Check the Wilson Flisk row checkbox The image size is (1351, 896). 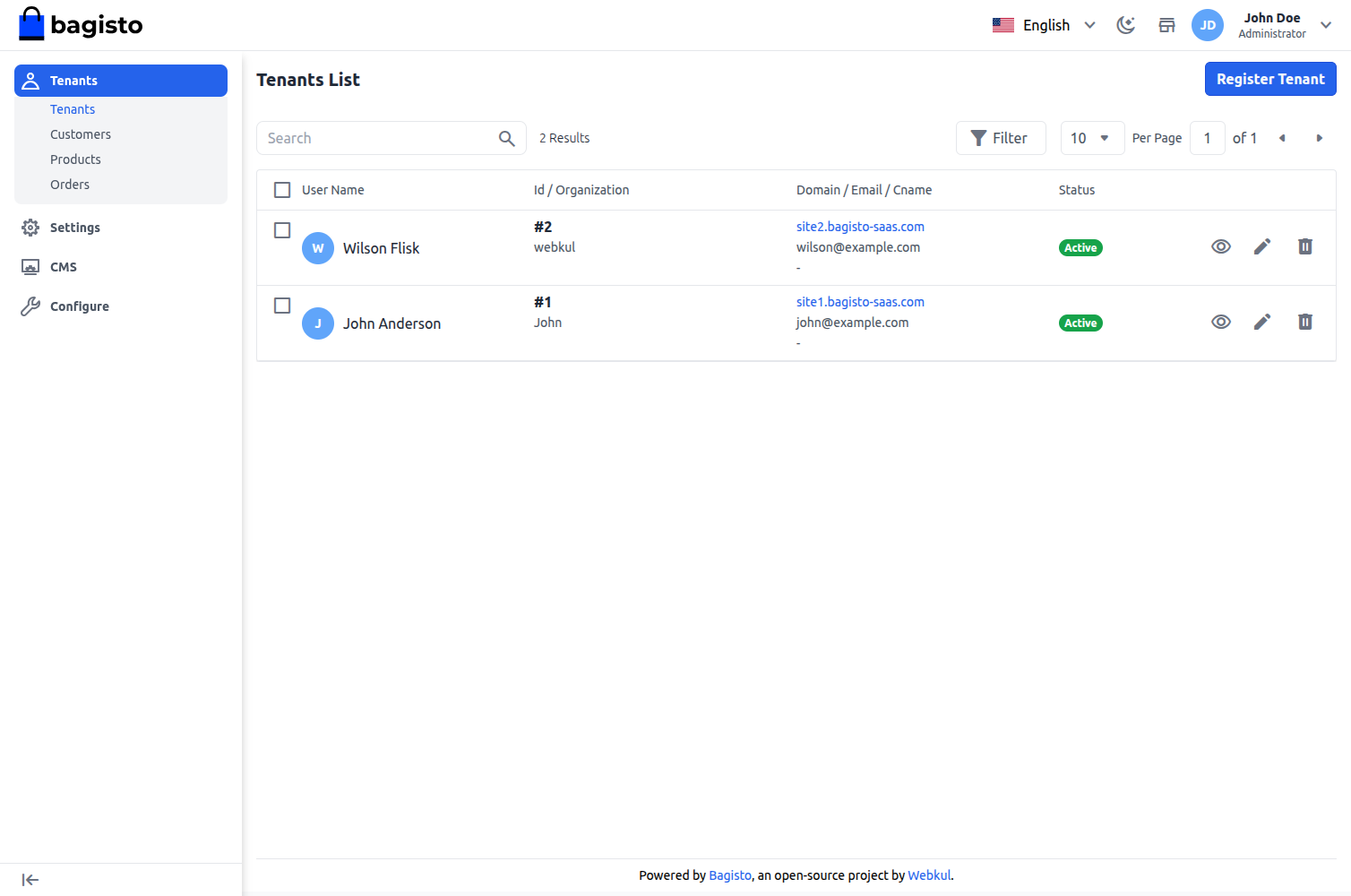click(282, 230)
